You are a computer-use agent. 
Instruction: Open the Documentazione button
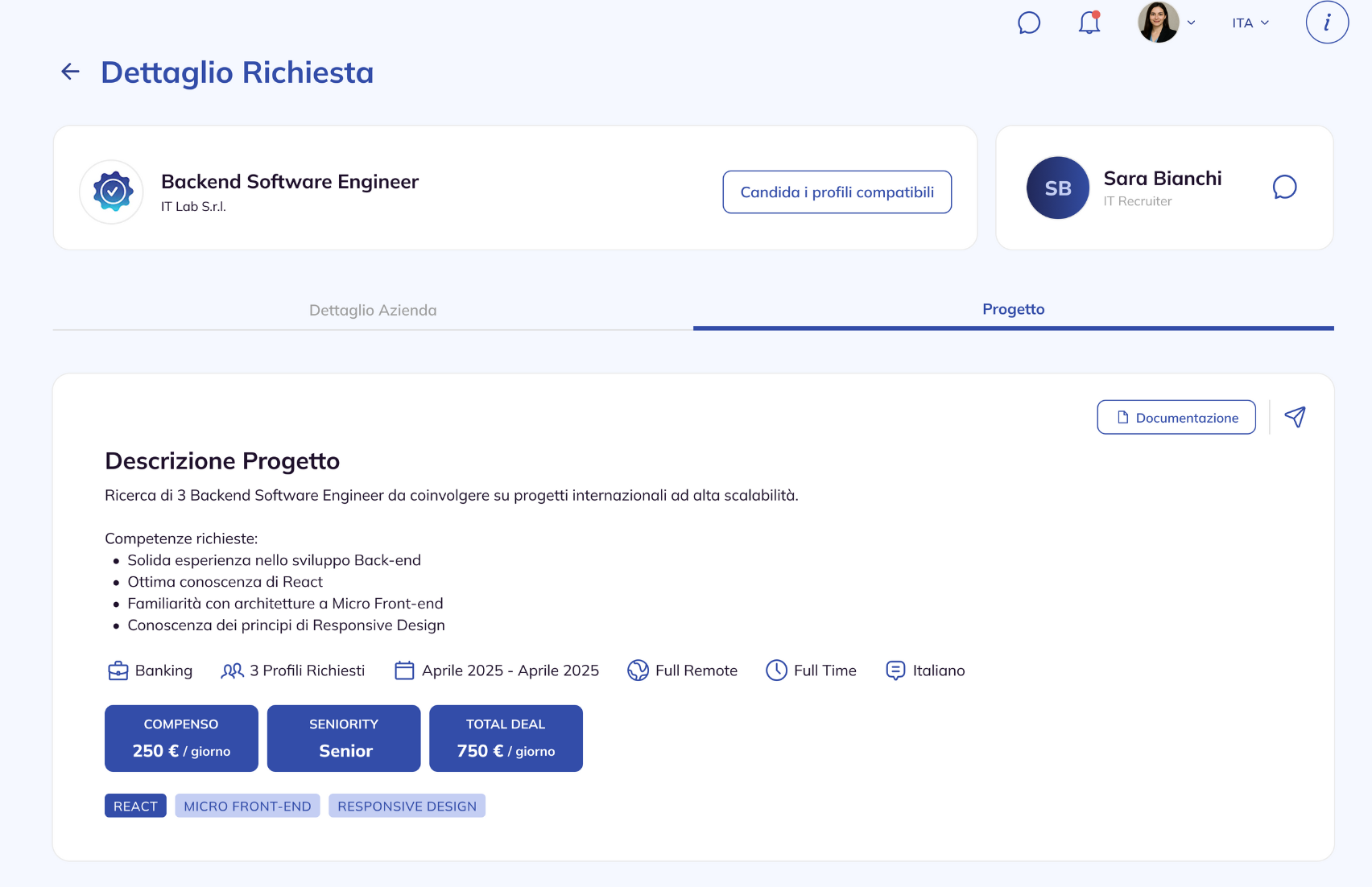point(1176,417)
